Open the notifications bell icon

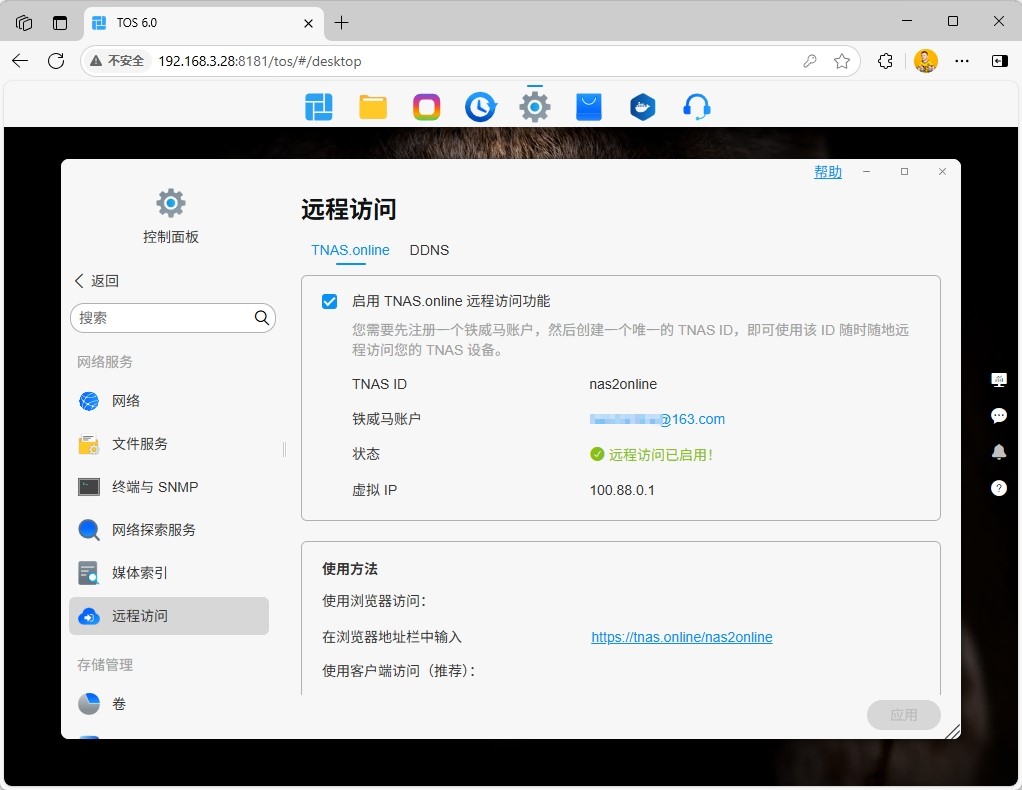click(999, 452)
